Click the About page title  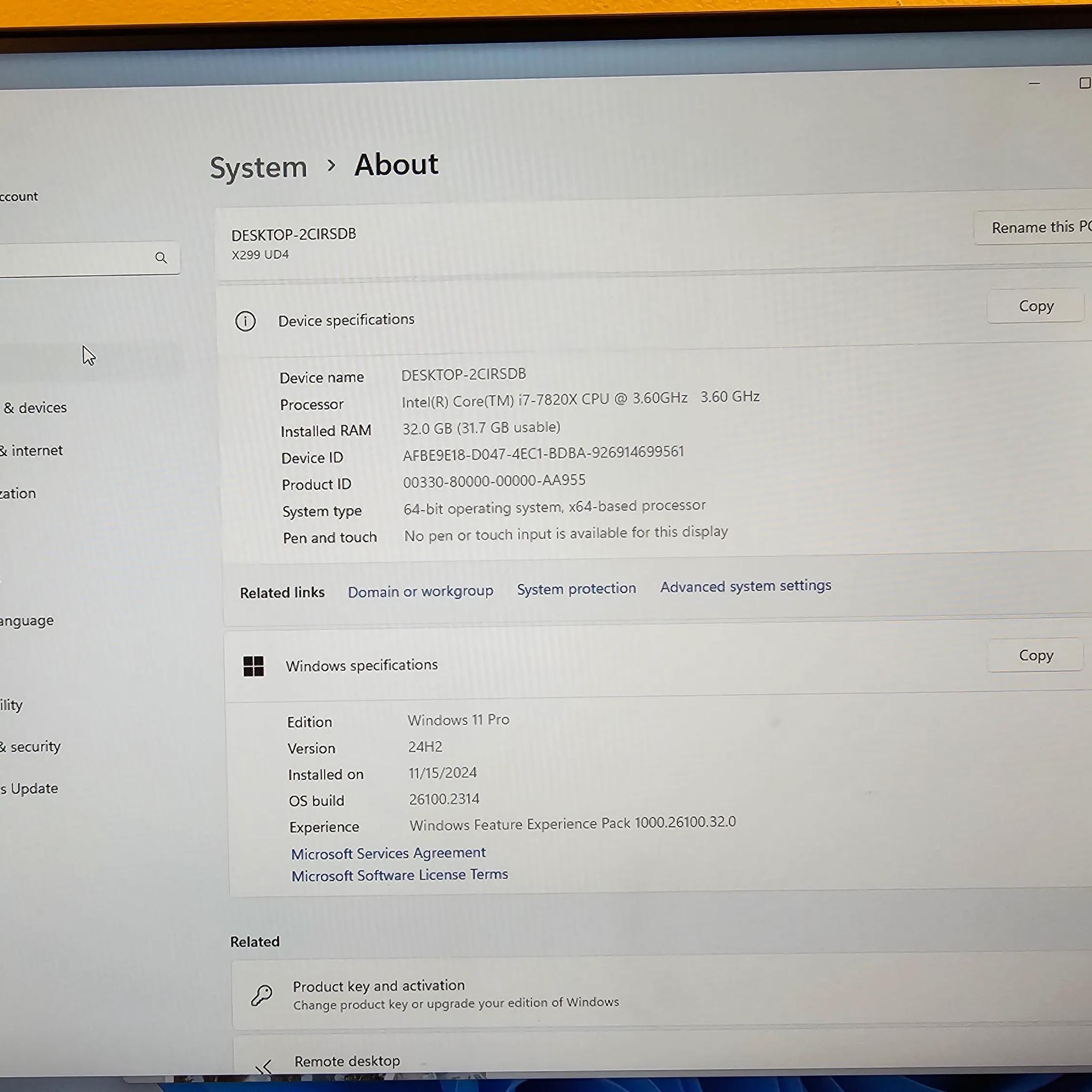(396, 165)
